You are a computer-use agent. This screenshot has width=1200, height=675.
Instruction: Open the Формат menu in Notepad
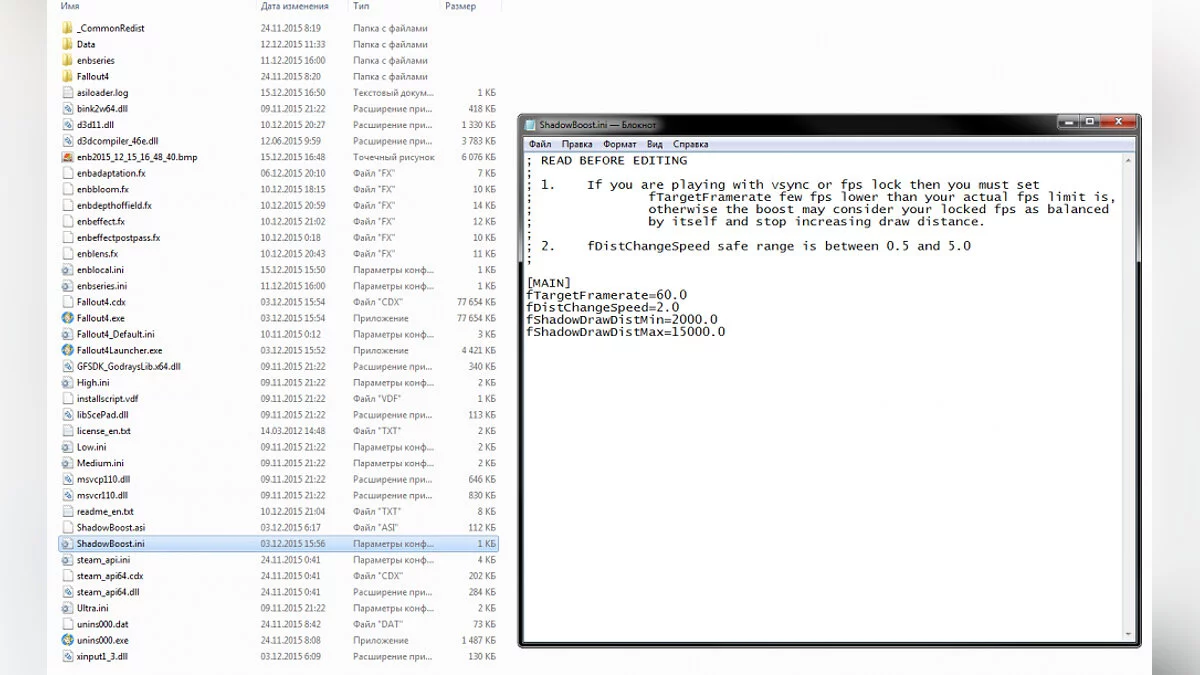[619, 144]
